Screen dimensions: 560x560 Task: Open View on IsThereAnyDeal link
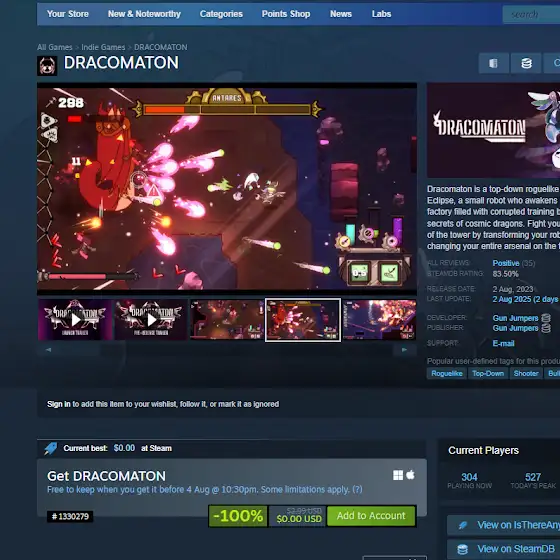click(x=504, y=525)
